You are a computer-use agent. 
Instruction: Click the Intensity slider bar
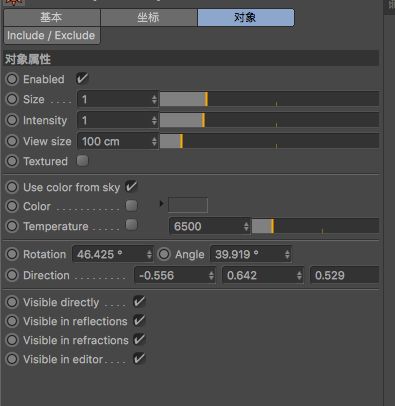pyautogui.click(x=269, y=120)
